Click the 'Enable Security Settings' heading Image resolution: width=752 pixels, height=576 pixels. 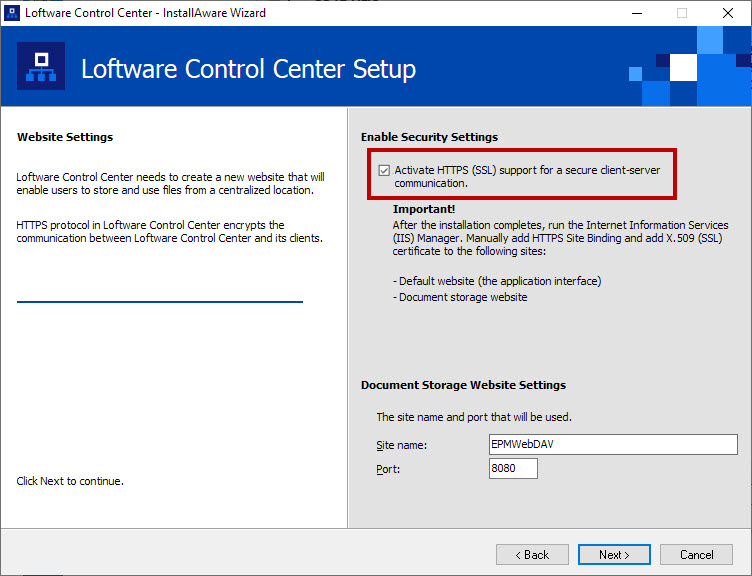(429, 137)
